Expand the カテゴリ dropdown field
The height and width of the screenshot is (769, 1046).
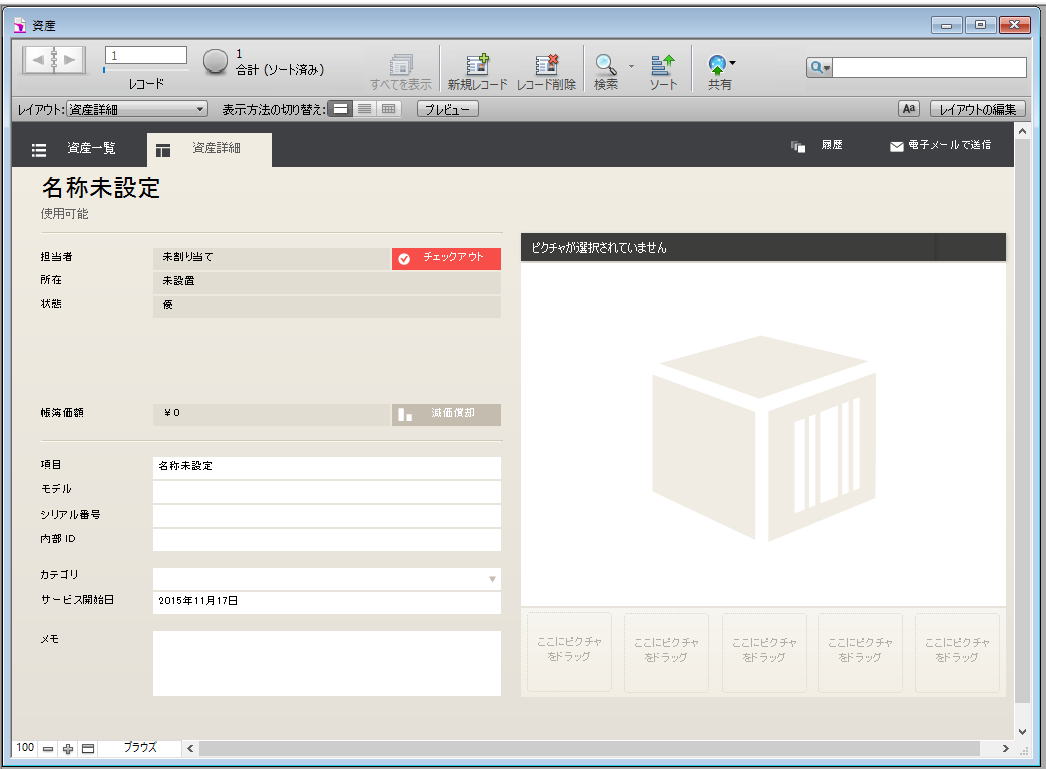pos(491,579)
